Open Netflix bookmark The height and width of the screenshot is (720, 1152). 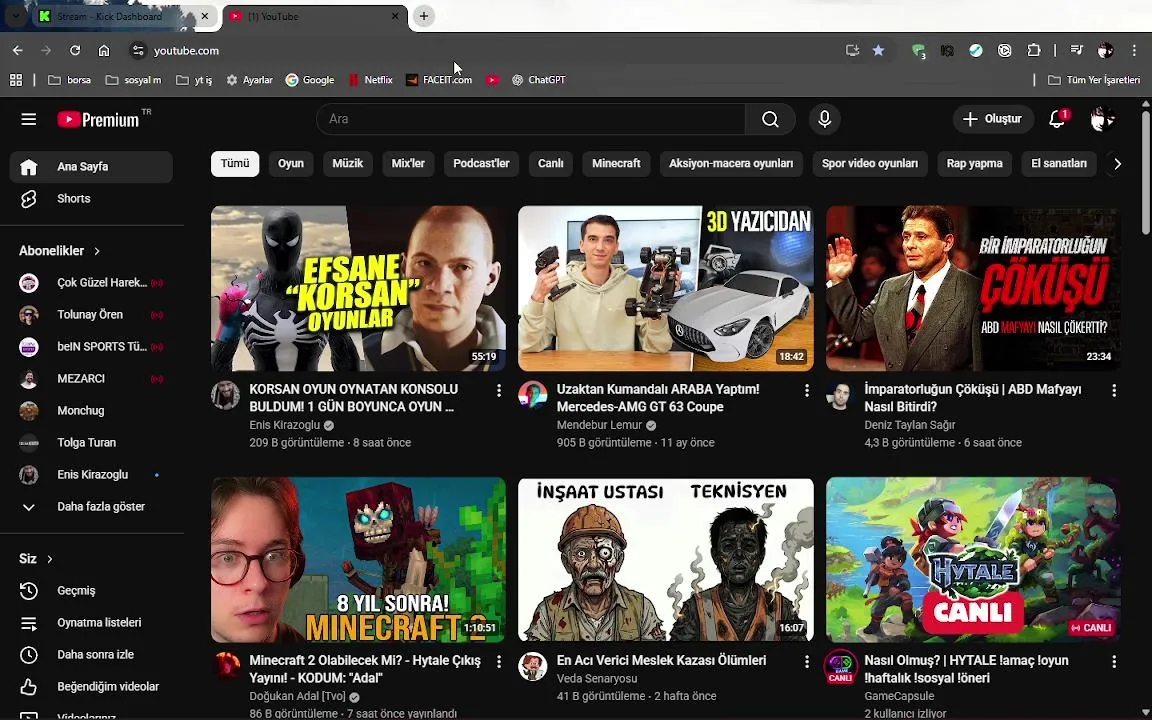pyautogui.click(x=371, y=80)
